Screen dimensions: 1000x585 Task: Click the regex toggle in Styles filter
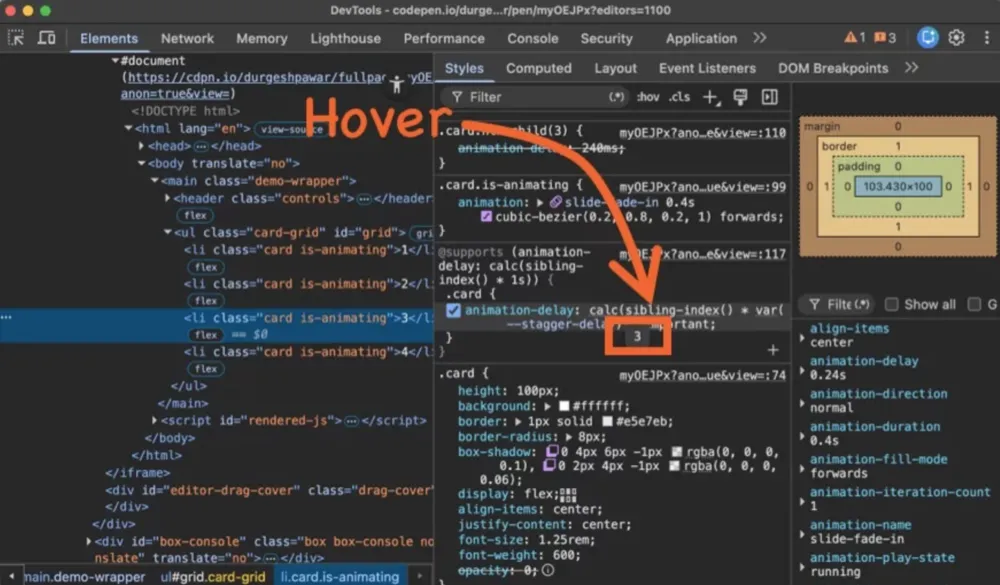pos(616,97)
